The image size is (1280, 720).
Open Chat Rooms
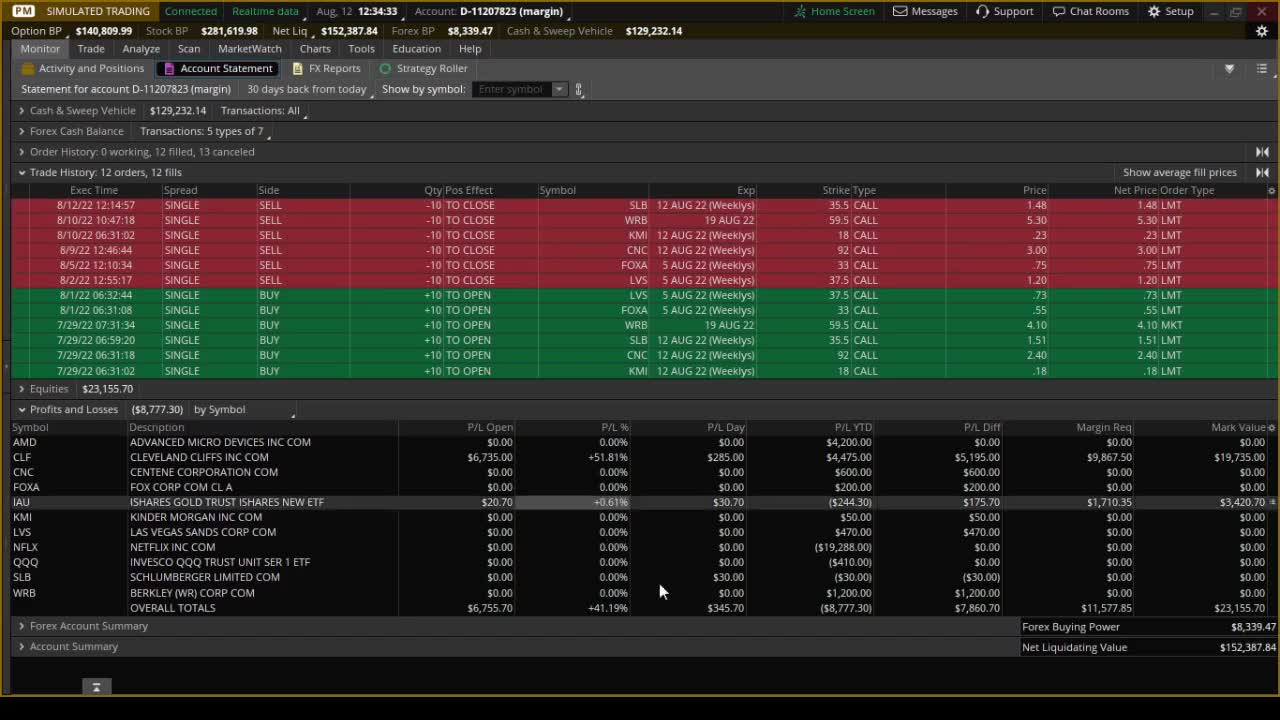click(x=1090, y=11)
